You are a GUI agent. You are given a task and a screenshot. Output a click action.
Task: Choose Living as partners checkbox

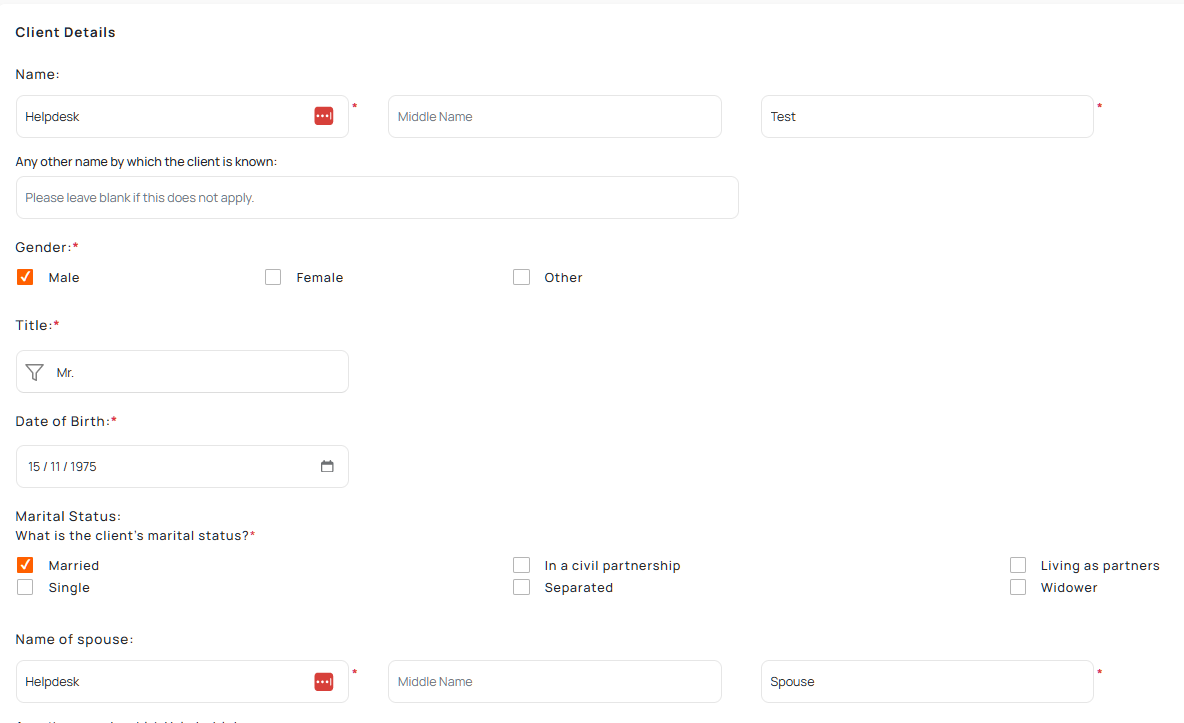coord(1018,565)
